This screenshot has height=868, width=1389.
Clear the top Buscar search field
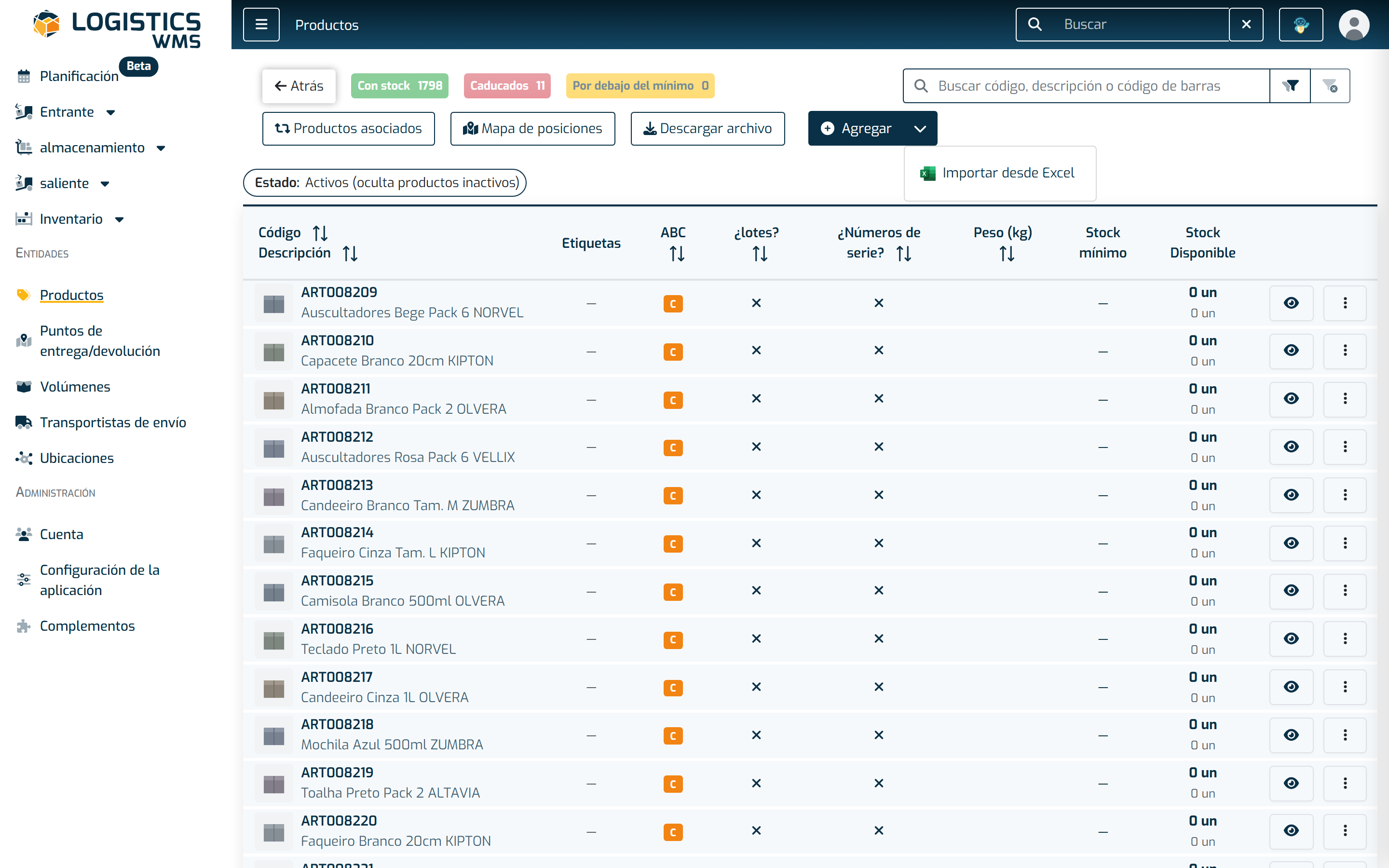pos(1246,25)
